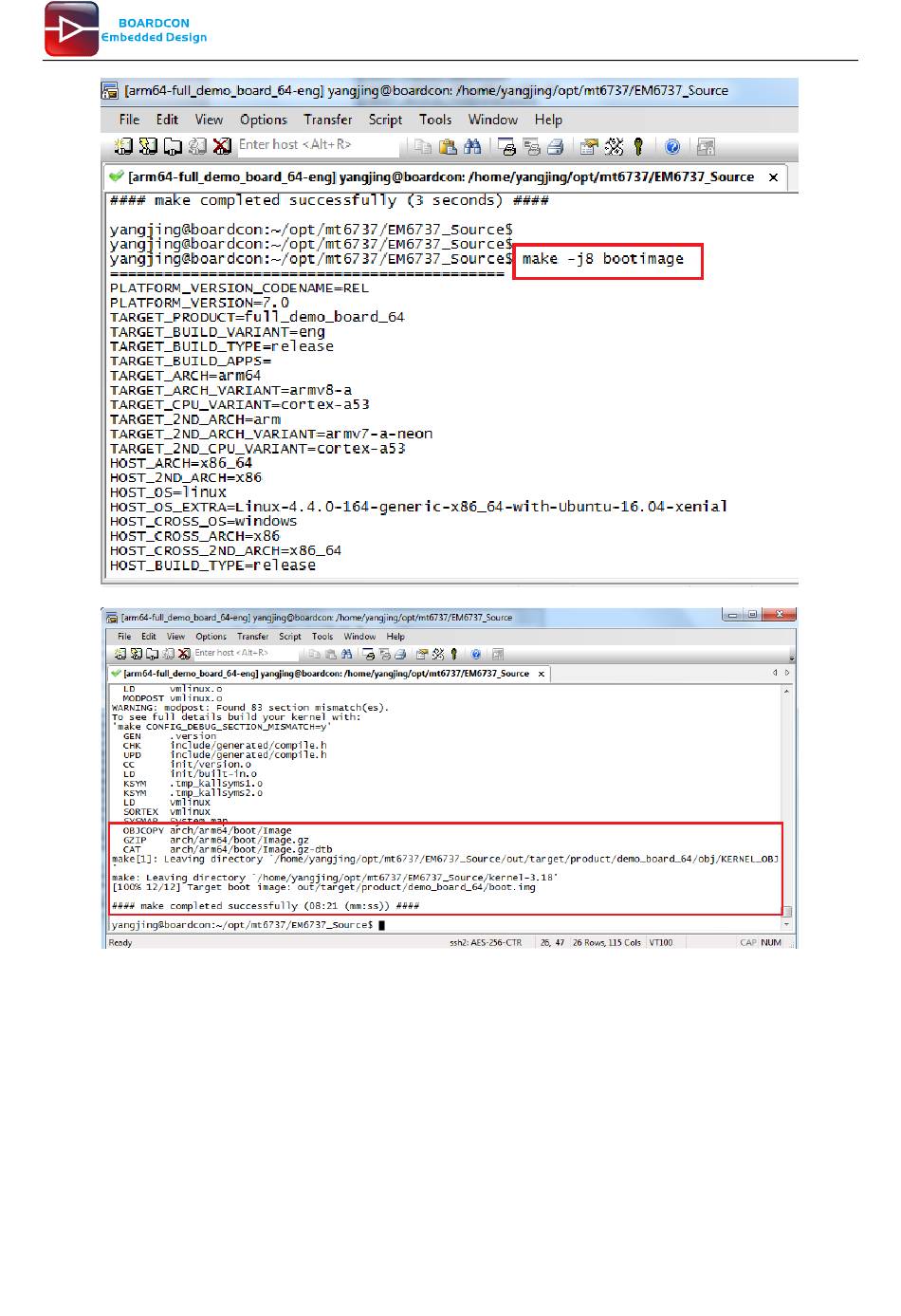This screenshot has height=1316, width=901.
Task: Open the Window menu in the upper window
Action: (x=493, y=120)
